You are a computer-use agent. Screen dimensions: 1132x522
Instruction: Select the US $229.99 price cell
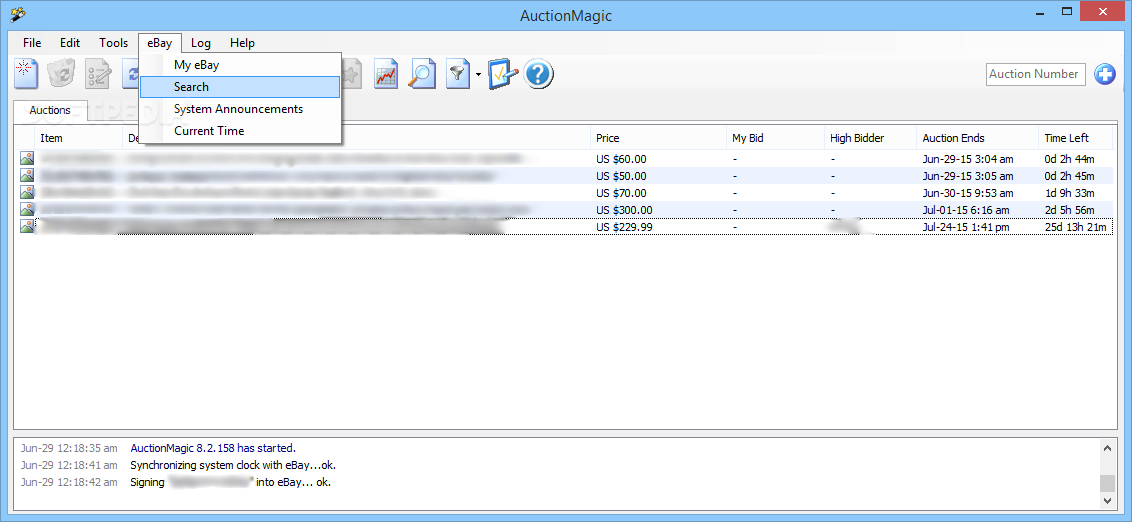tap(624, 227)
